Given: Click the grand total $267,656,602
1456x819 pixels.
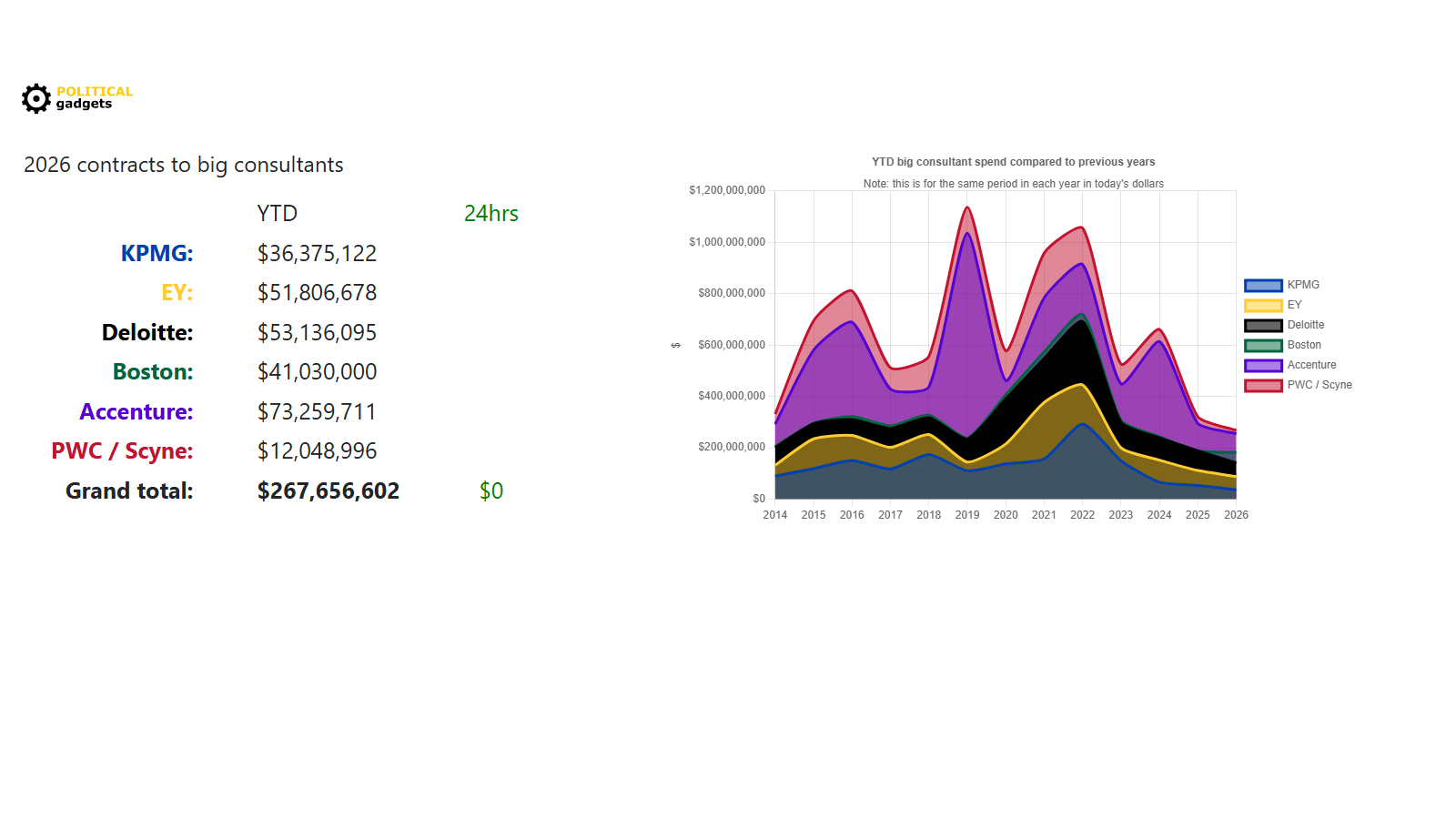Looking at the screenshot, I should click(329, 490).
